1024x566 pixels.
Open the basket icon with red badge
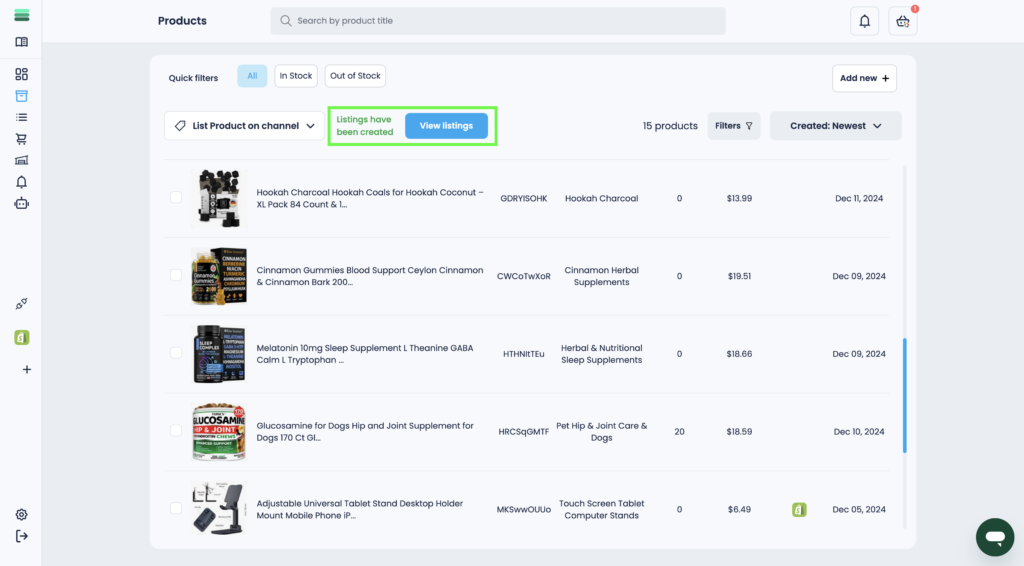click(x=902, y=21)
